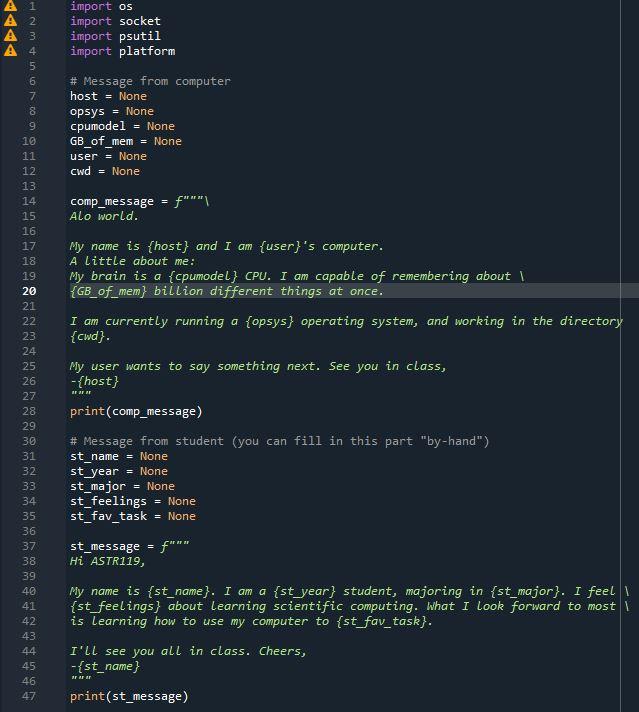Click the text 'import psutil'

pos(115,36)
